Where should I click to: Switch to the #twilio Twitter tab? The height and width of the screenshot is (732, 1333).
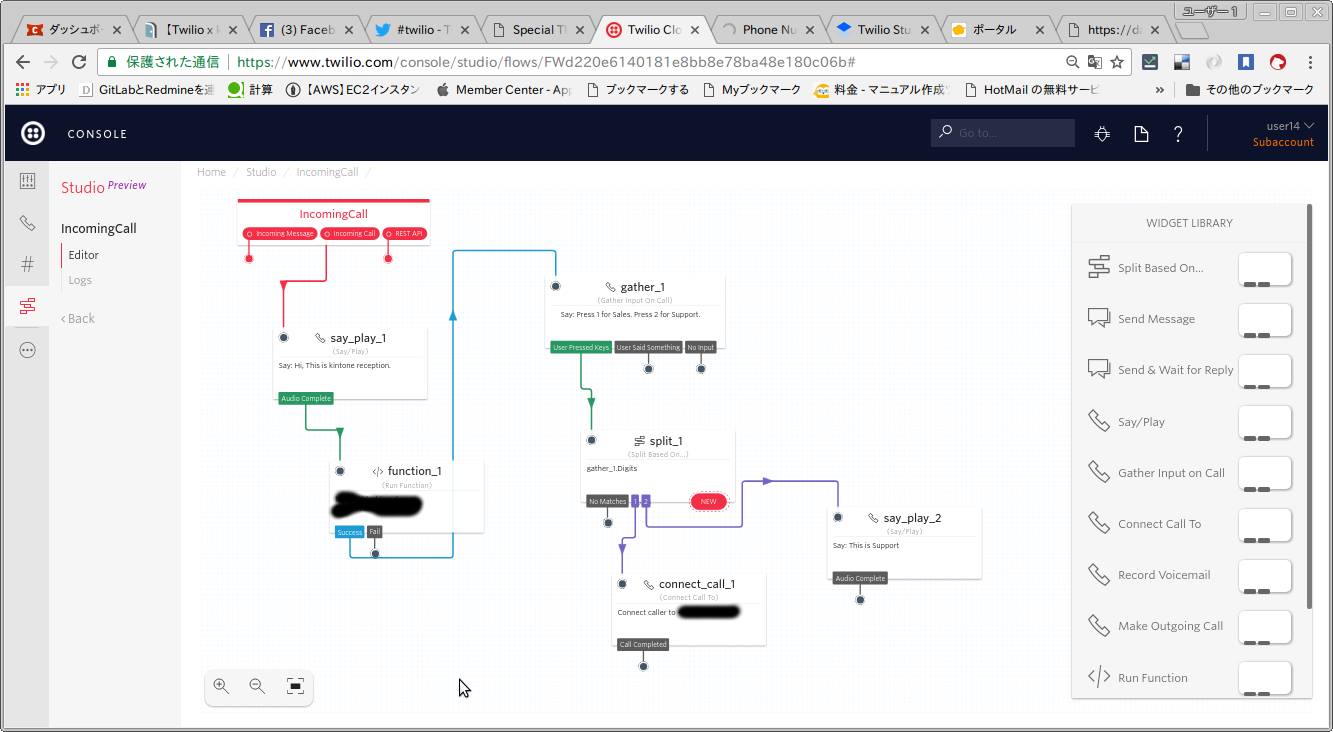click(x=420, y=30)
